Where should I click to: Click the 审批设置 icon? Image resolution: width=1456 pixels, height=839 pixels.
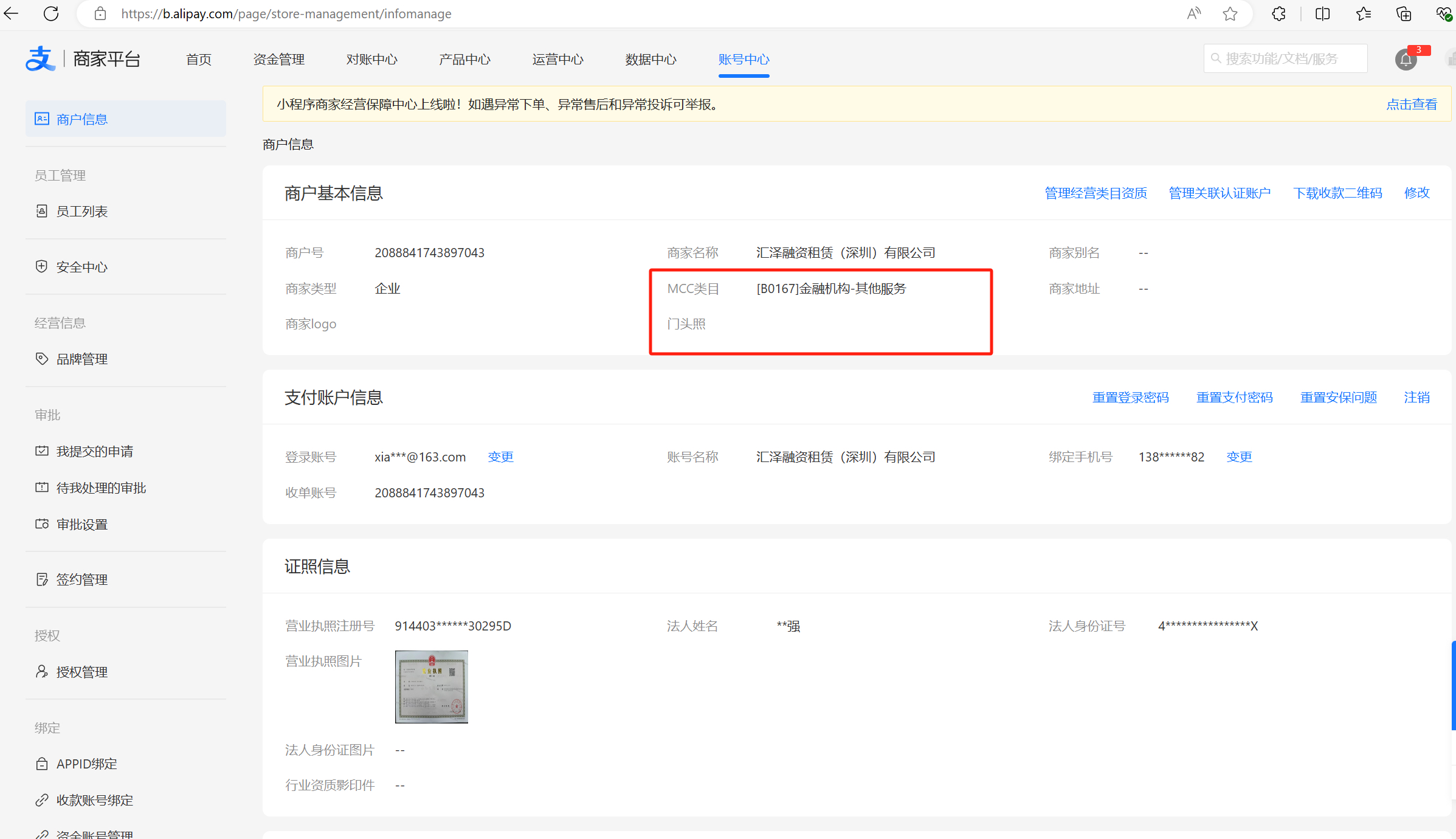coord(42,523)
